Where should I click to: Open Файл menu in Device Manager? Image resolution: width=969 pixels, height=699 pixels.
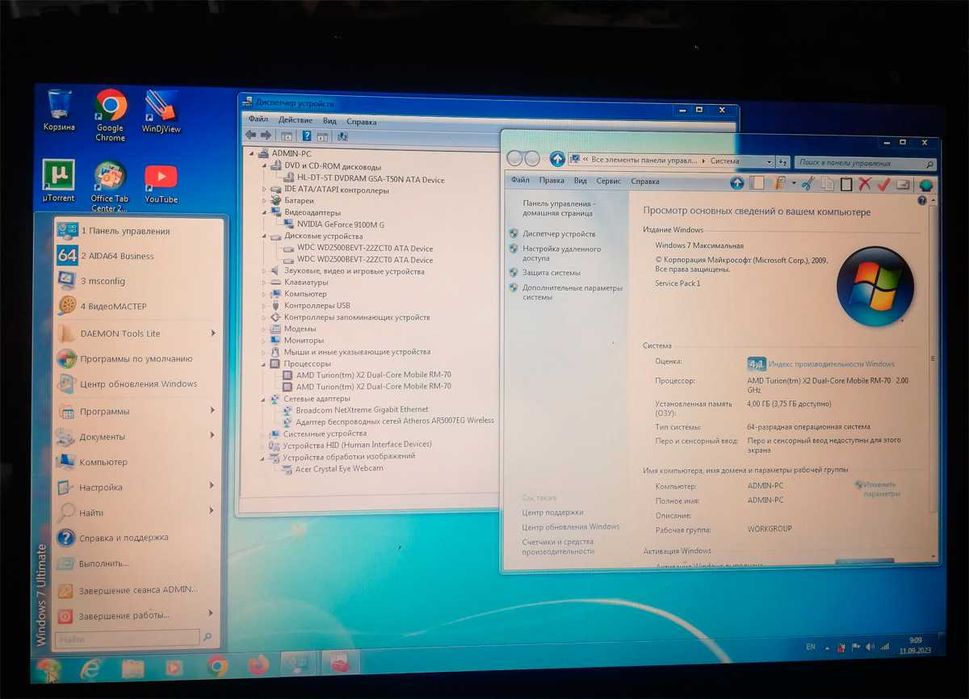tap(258, 119)
